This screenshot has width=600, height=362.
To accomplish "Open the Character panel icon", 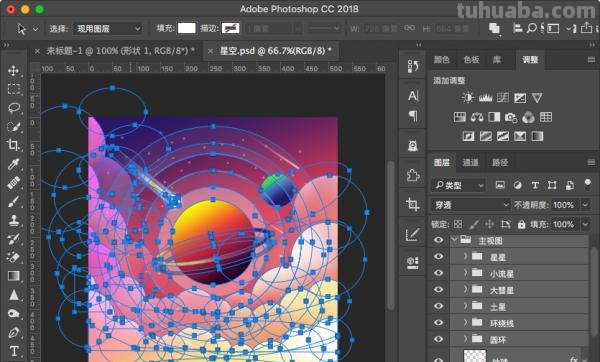I will (413, 96).
